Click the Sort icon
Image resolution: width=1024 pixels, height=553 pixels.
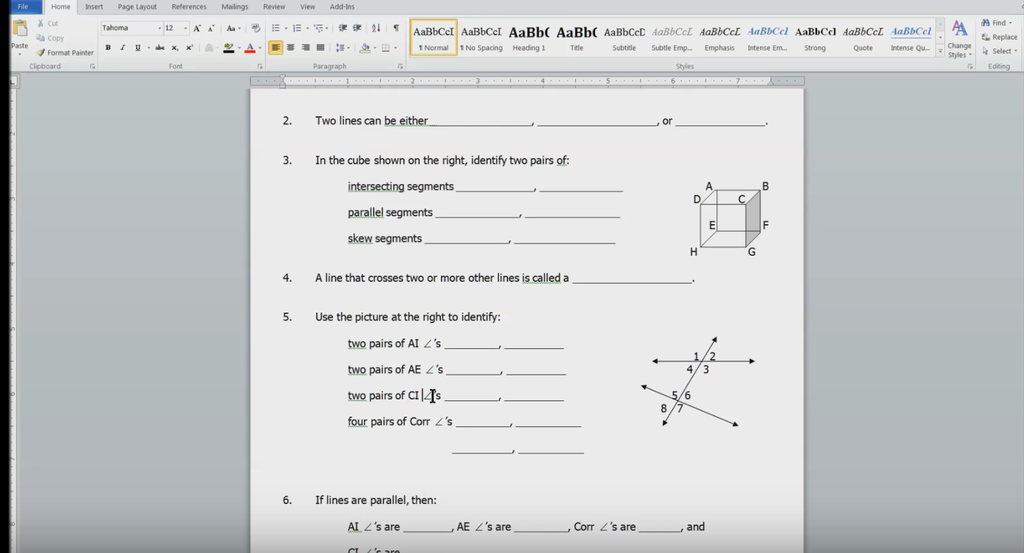(376, 28)
